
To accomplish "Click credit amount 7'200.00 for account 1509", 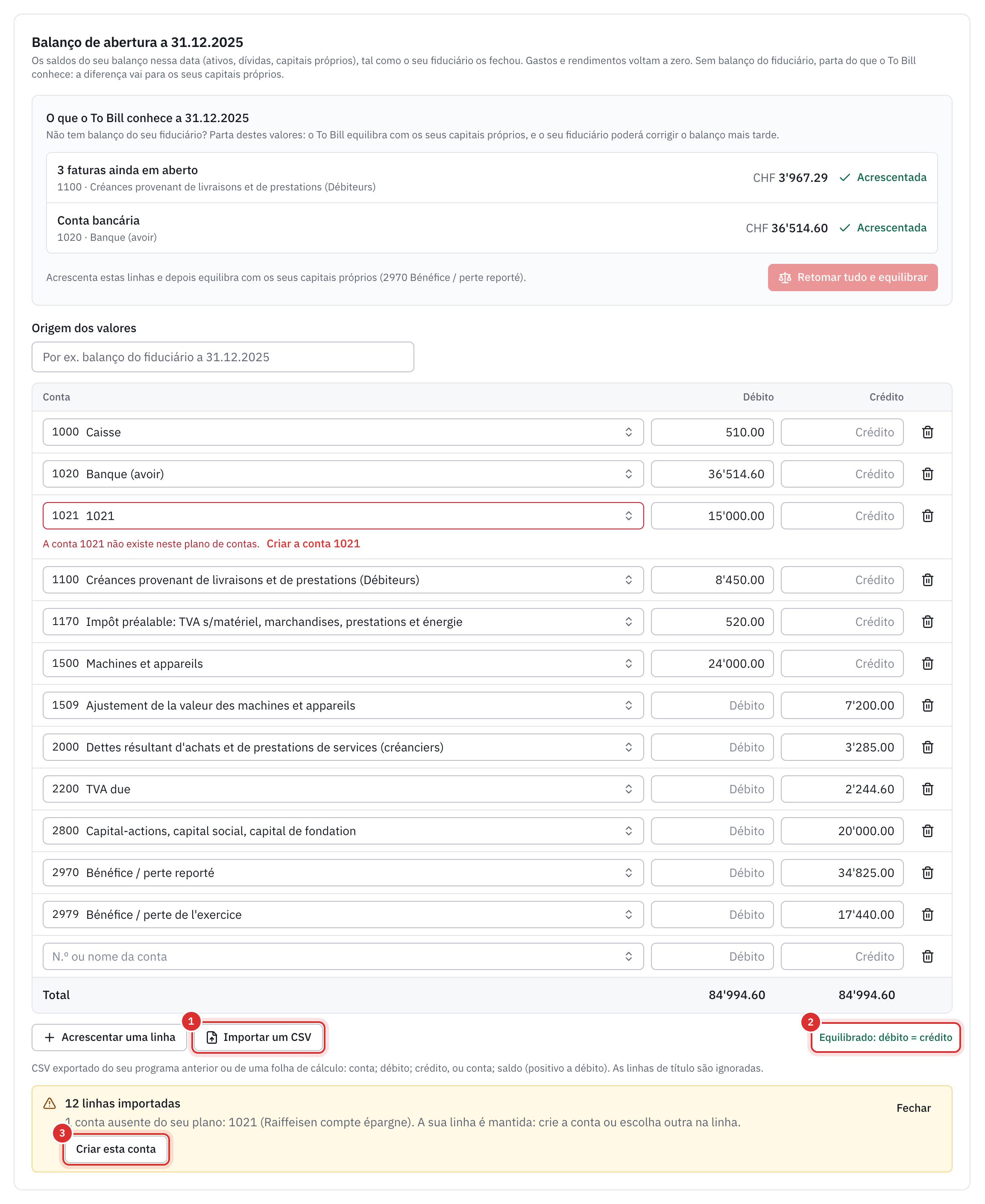I will coord(842,705).
